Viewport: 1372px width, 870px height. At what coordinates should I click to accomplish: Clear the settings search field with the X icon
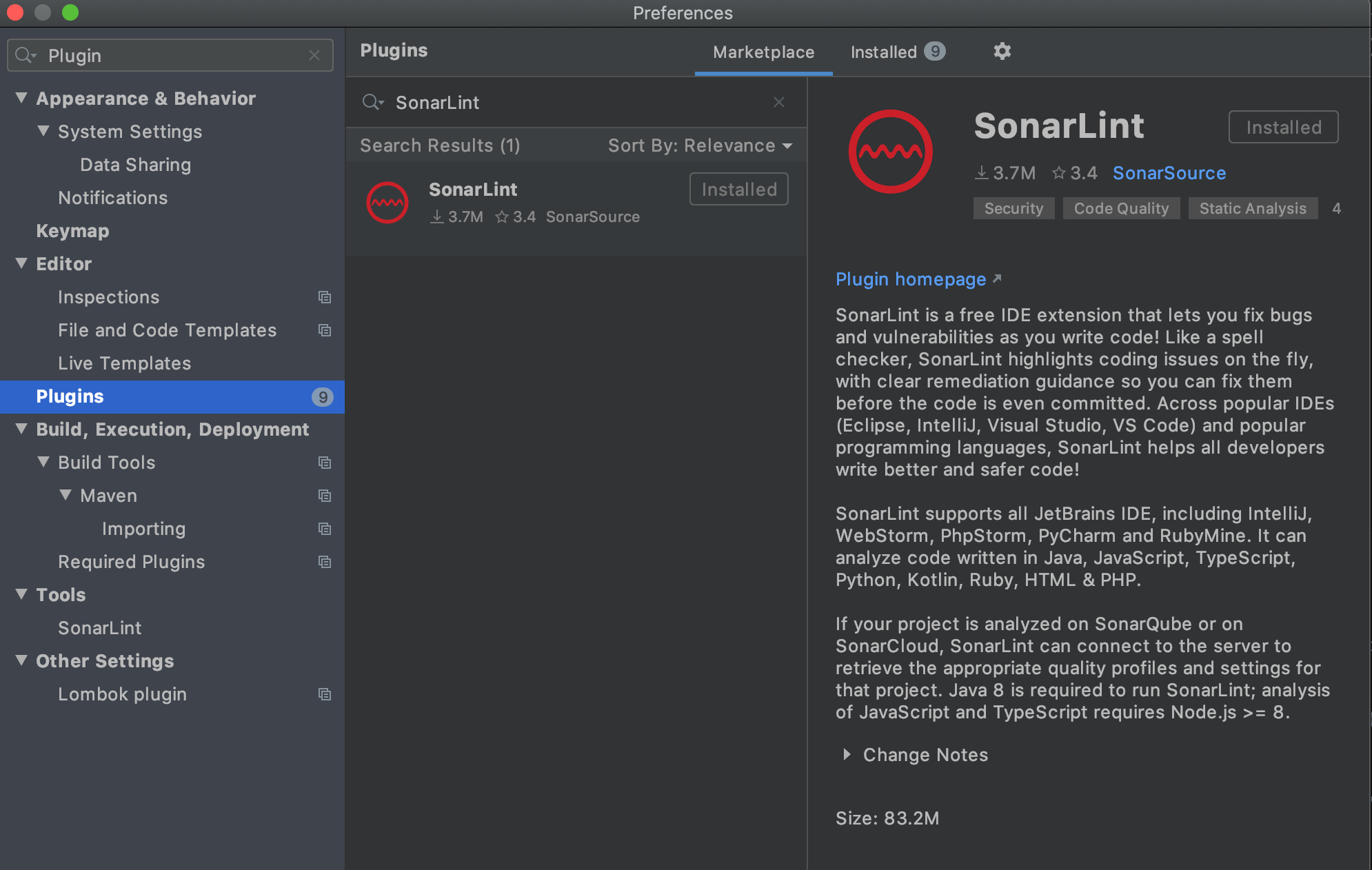(x=314, y=55)
